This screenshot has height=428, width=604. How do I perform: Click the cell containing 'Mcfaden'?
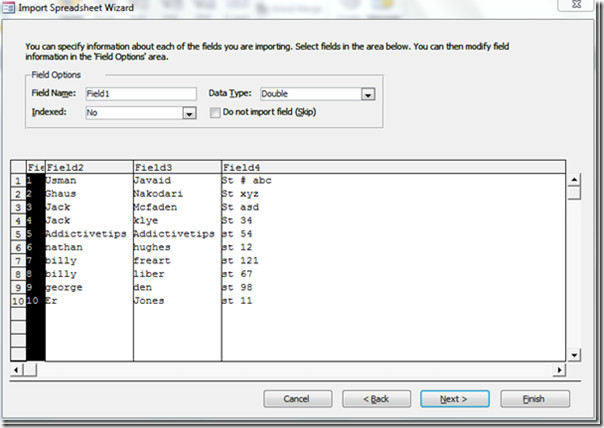point(178,207)
